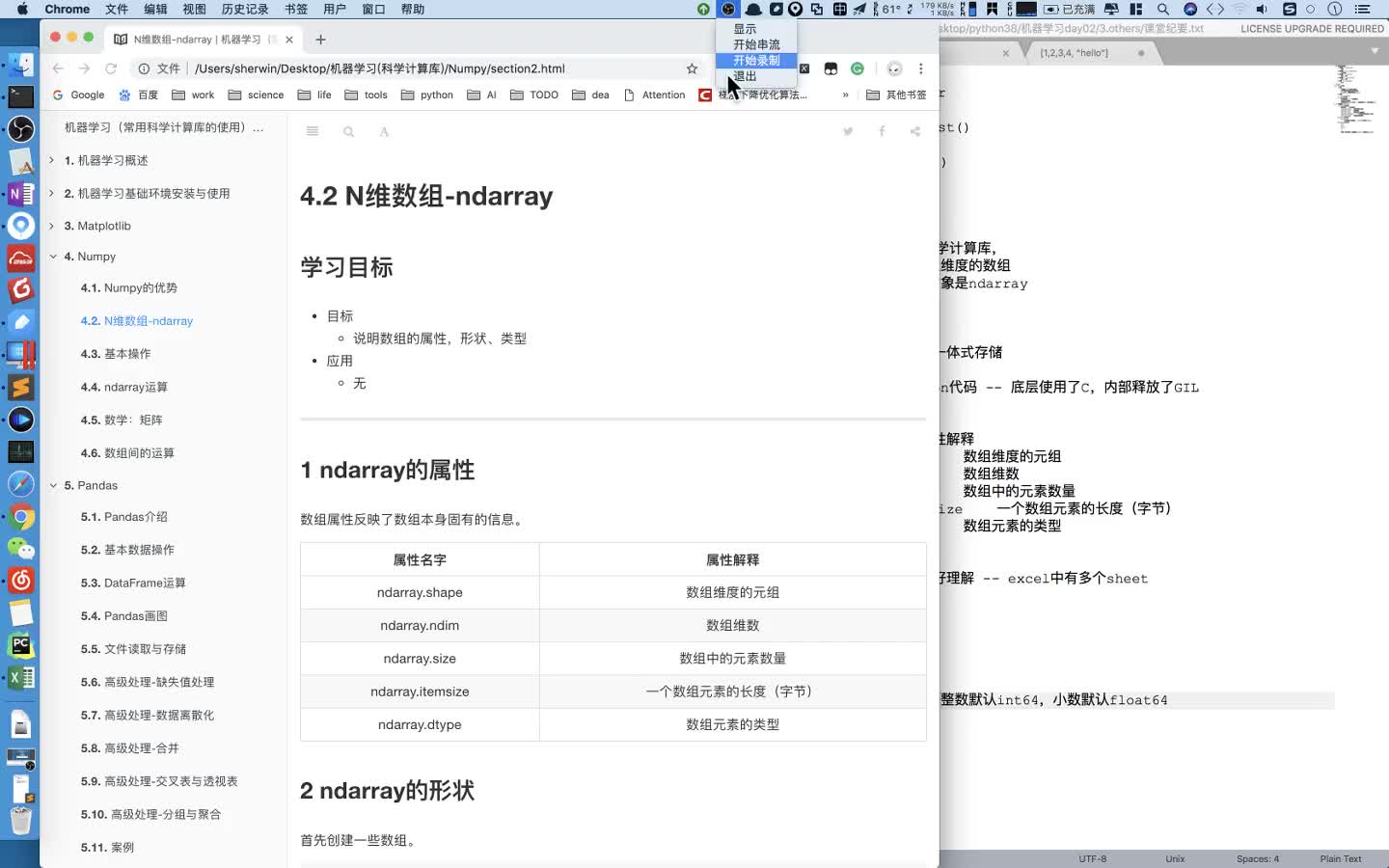Click the ndarray.dtype table cell
Viewport: 1389px width, 868px height.
click(420, 724)
